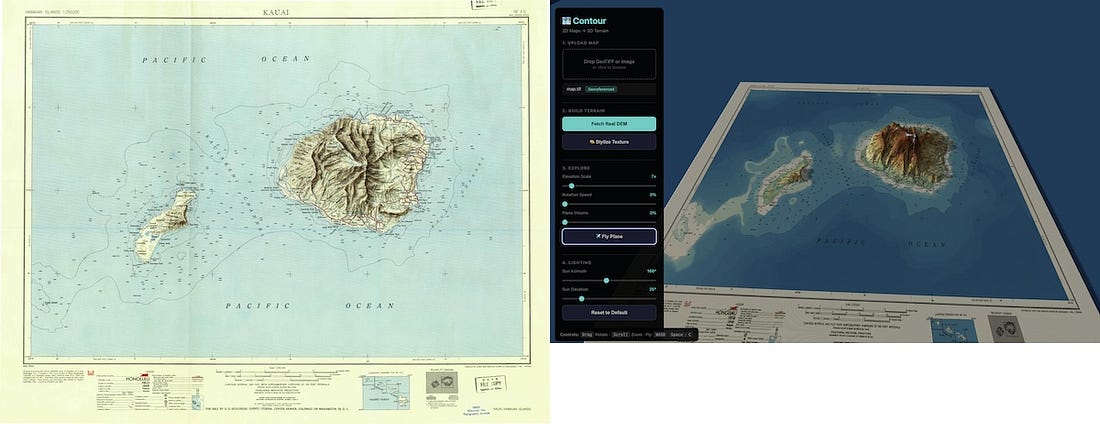This screenshot has height=424, width=1100.
Task: Click the Drop GeoTIFF or Image upload zone
Action: click(609, 64)
